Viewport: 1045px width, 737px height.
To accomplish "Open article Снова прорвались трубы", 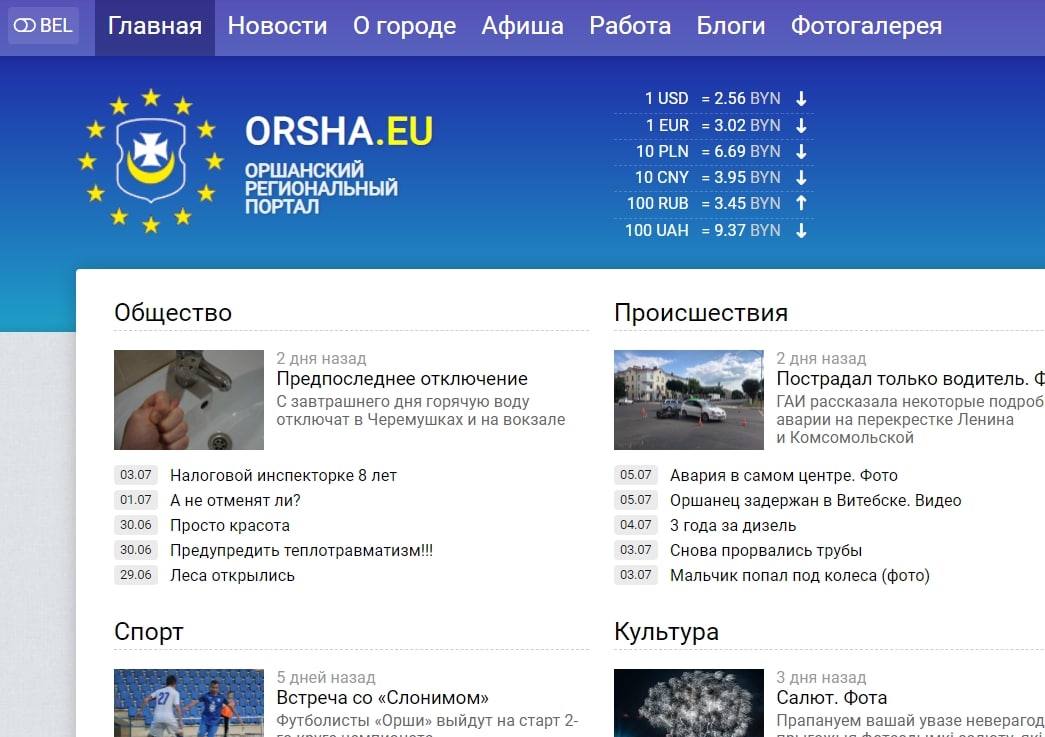I will click(x=766, y=550).
